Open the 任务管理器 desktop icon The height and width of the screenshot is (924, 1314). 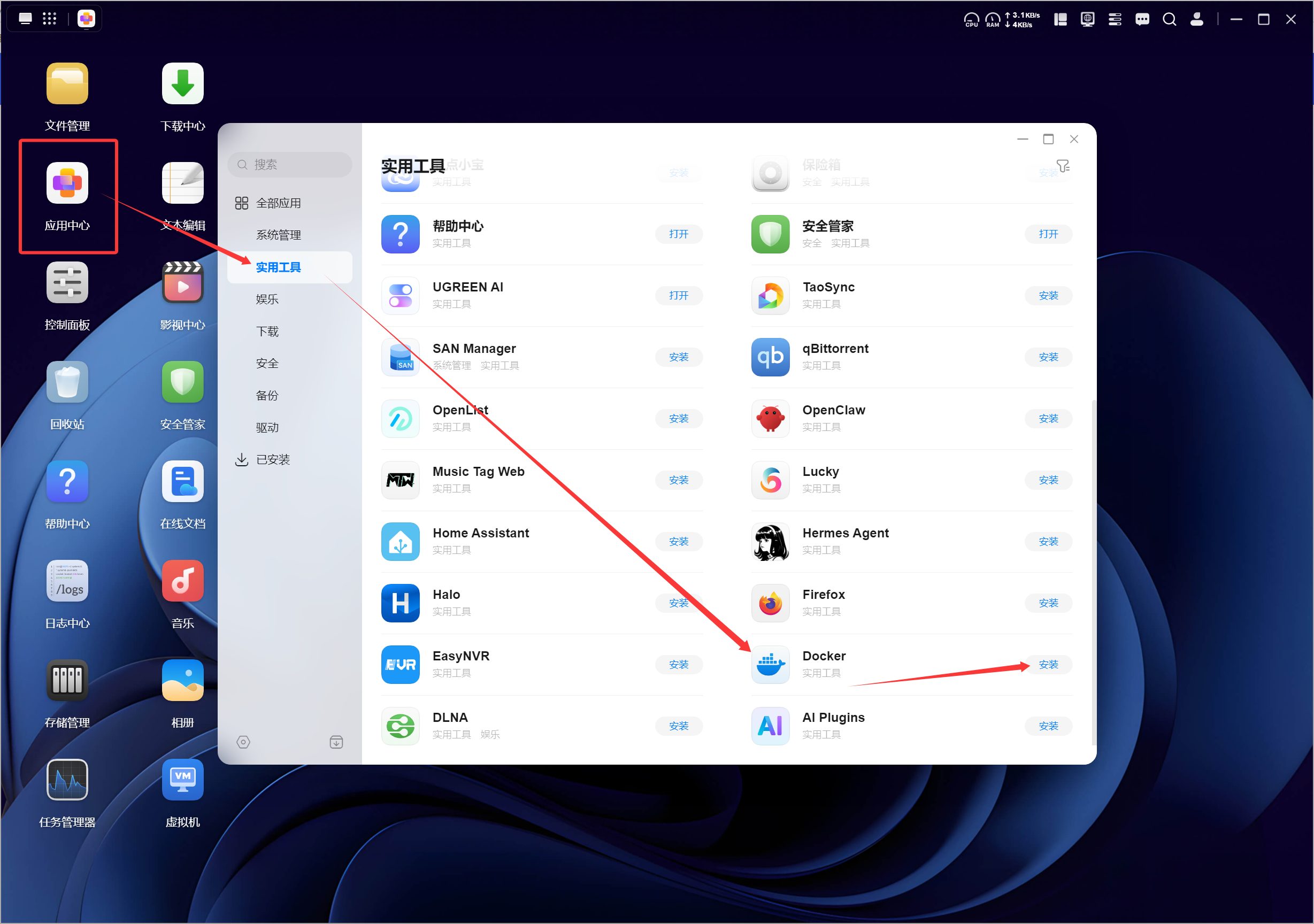pos(67,780)
